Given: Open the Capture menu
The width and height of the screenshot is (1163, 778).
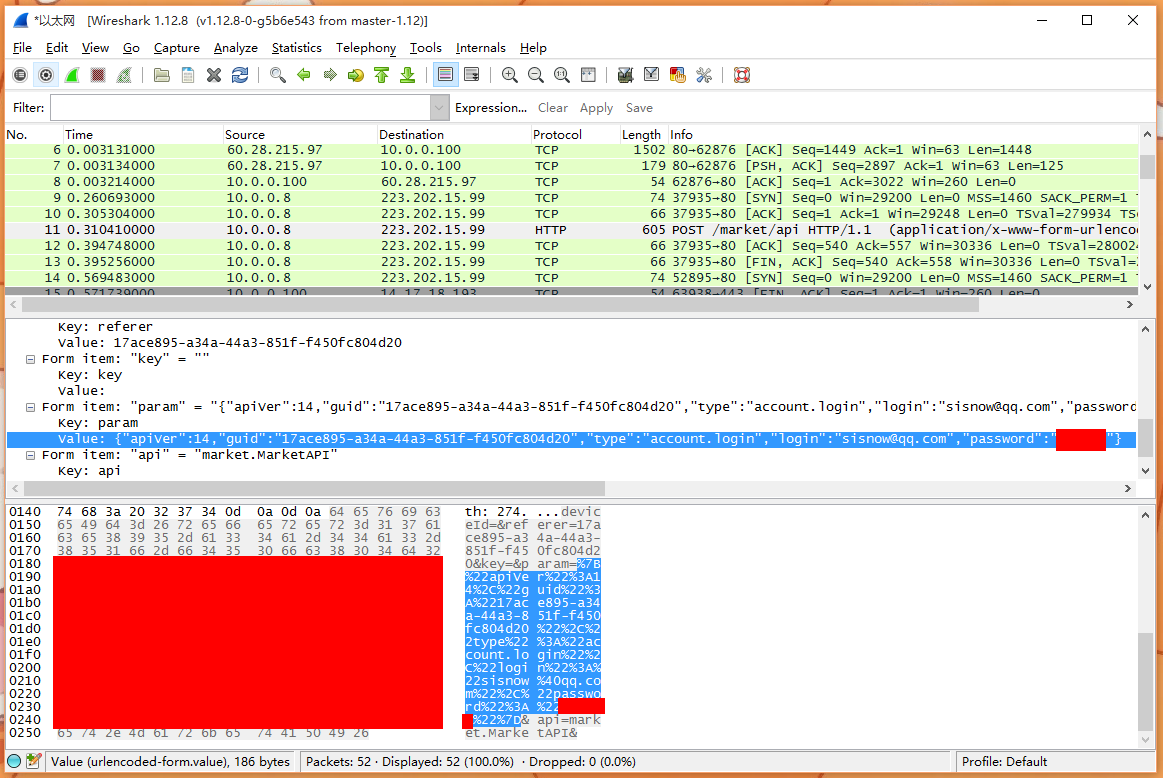Looking at the screenshot, I should coord(177,47).
